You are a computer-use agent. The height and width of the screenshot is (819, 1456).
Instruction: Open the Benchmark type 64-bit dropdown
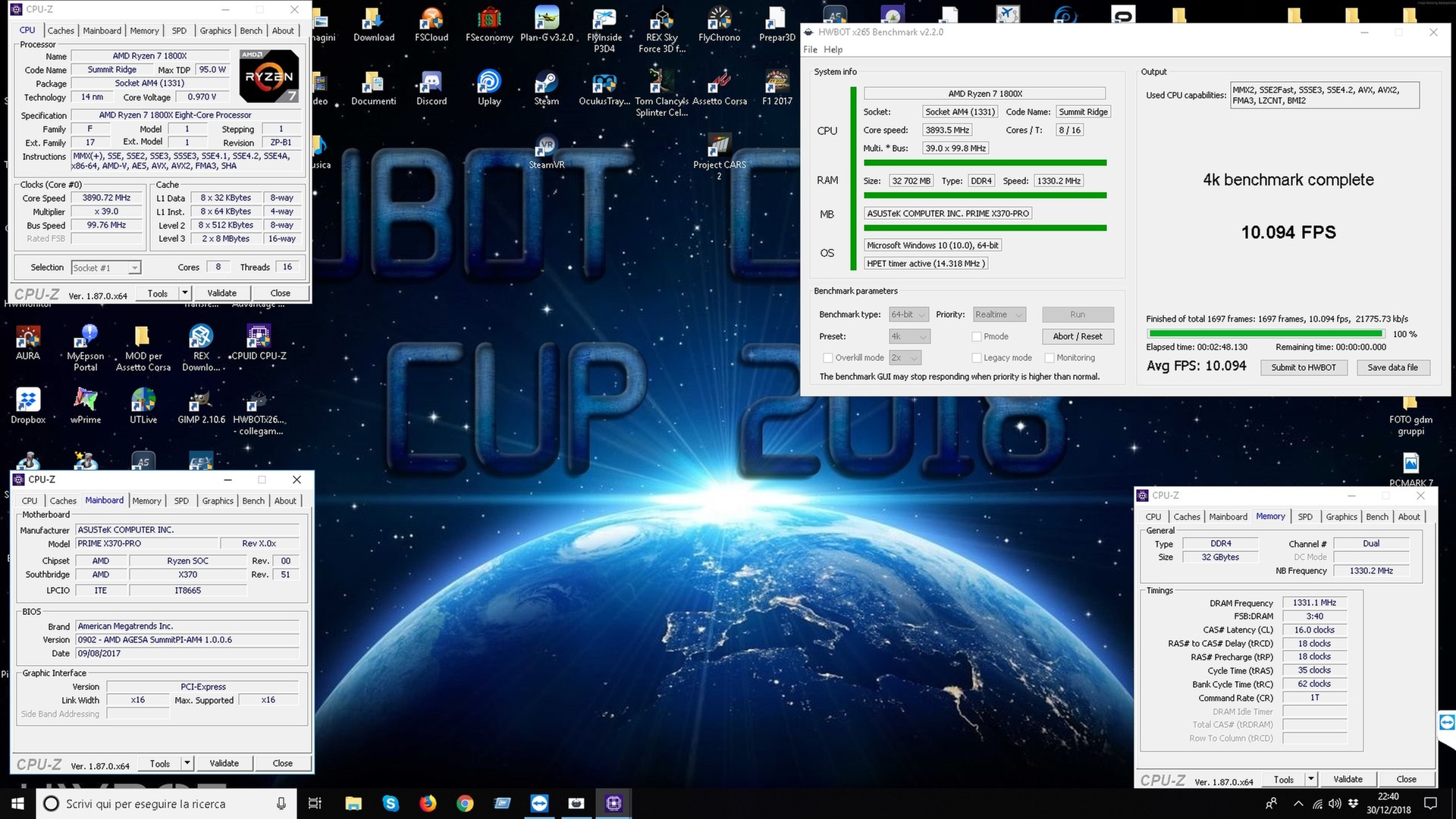908,315
